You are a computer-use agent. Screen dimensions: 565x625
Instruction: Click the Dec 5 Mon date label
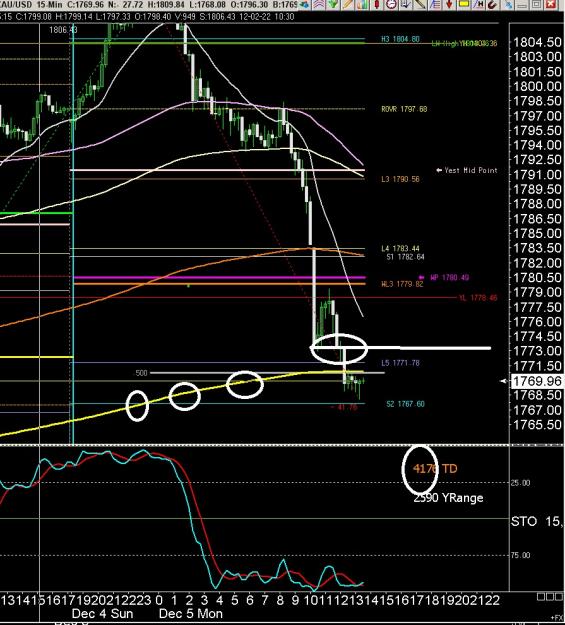(x=191, y=613)
